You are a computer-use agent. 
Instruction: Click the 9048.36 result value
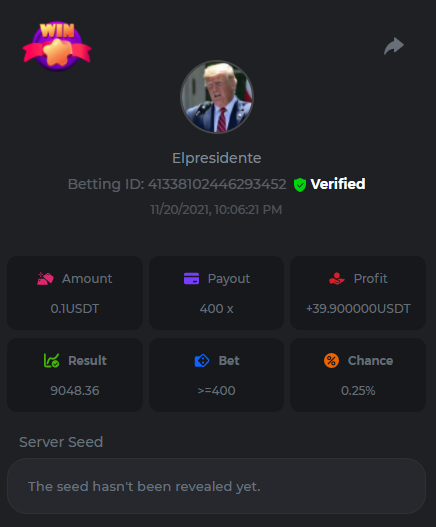75,391
